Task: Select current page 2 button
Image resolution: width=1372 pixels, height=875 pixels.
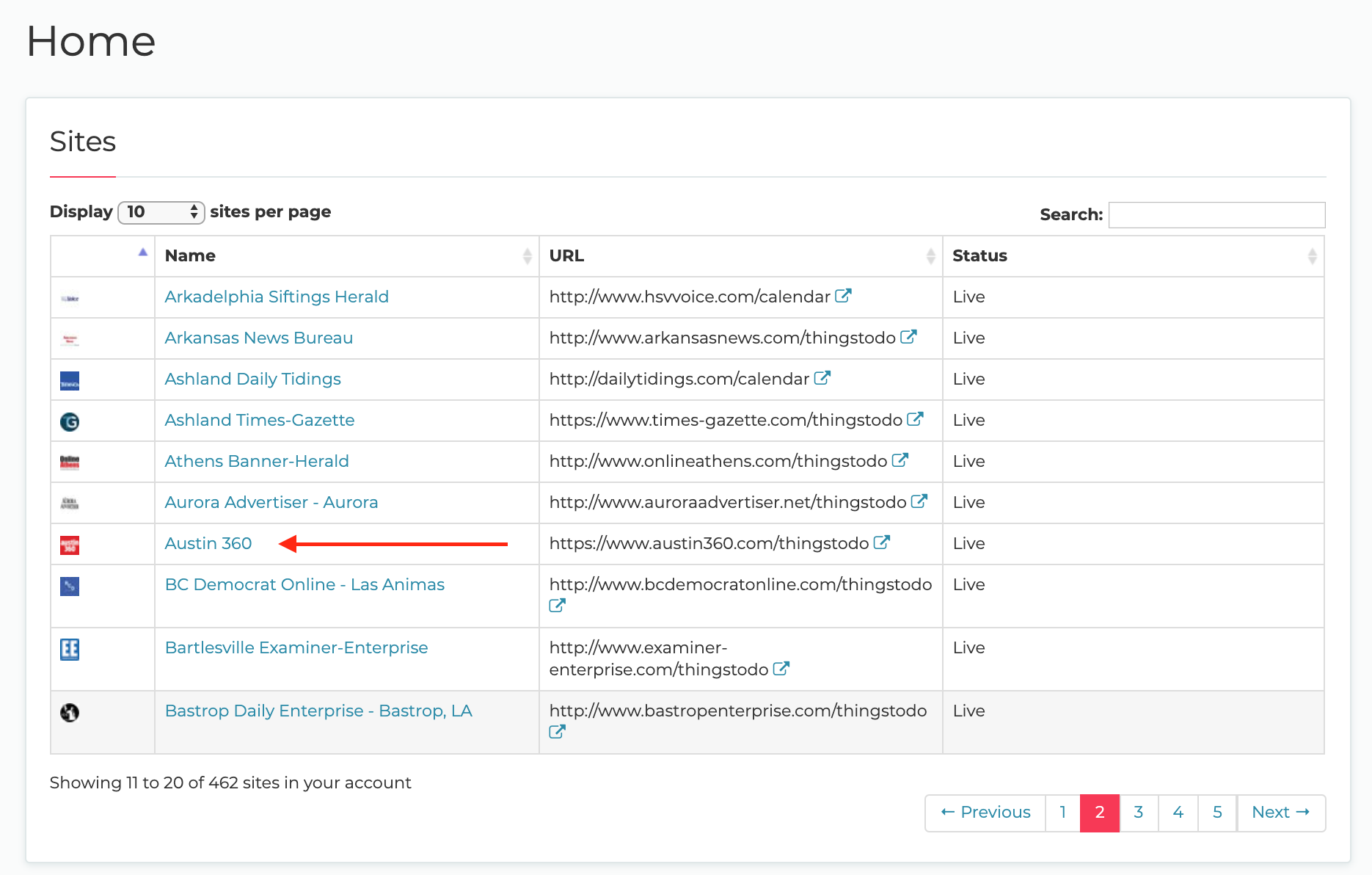Action: (x=1100, y=813)
